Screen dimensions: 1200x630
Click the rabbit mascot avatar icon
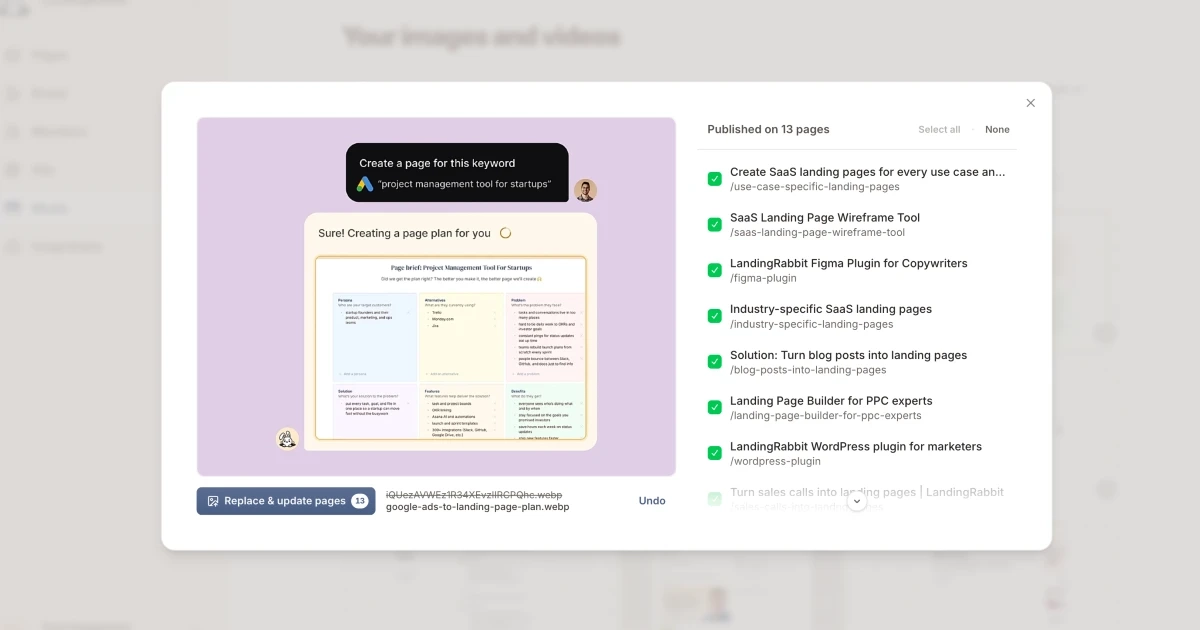coord(287,438)
